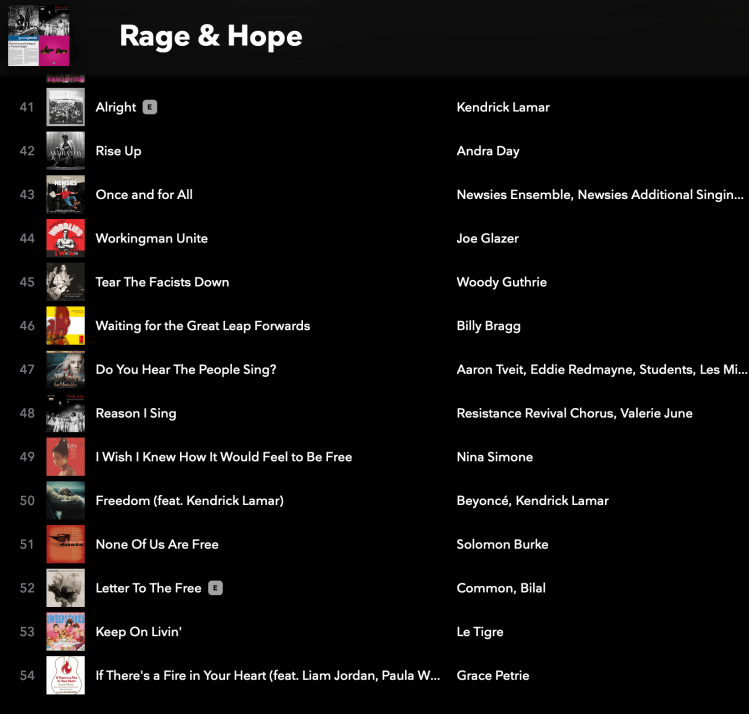
Task: Open artist Aaron Tveit
Action: pos(490,369)
